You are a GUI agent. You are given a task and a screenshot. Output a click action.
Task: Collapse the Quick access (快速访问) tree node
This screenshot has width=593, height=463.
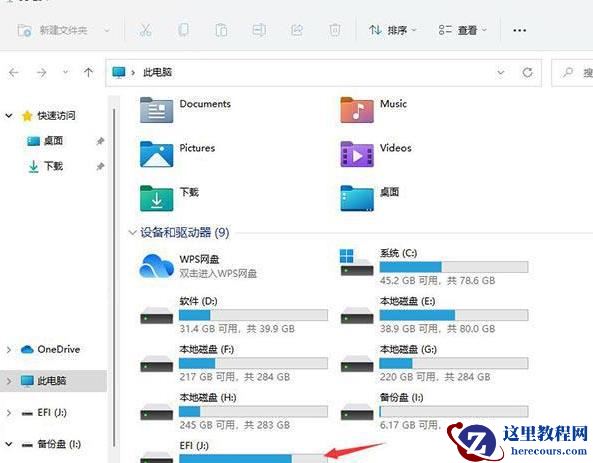pos(9,115)
